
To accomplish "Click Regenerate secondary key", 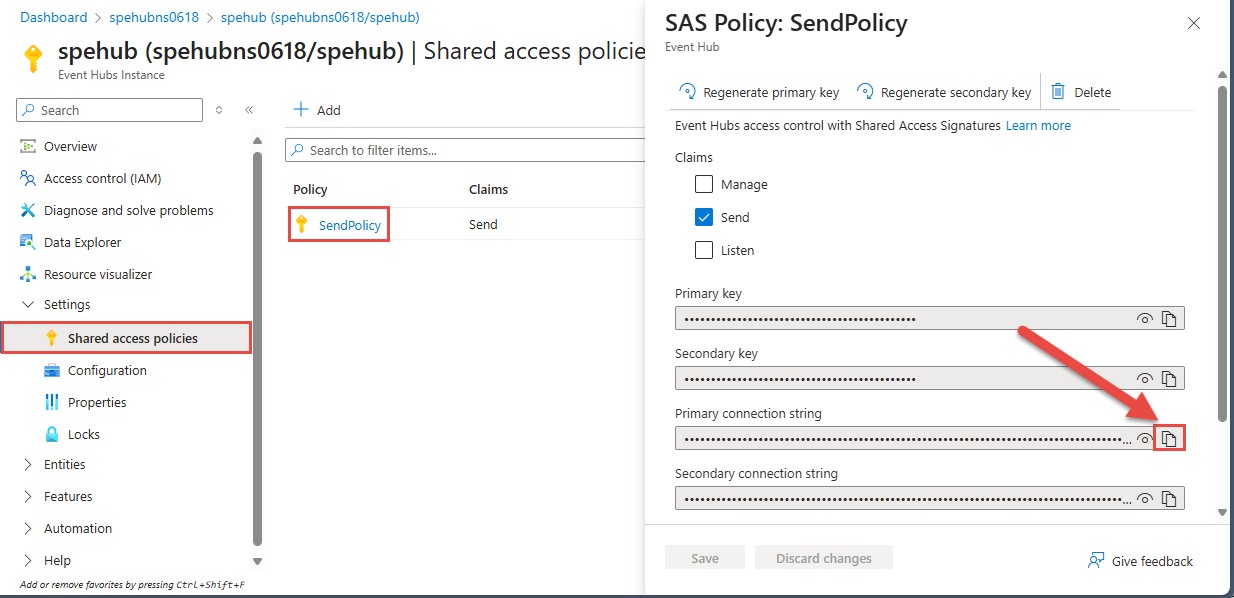I will (944, 92).
